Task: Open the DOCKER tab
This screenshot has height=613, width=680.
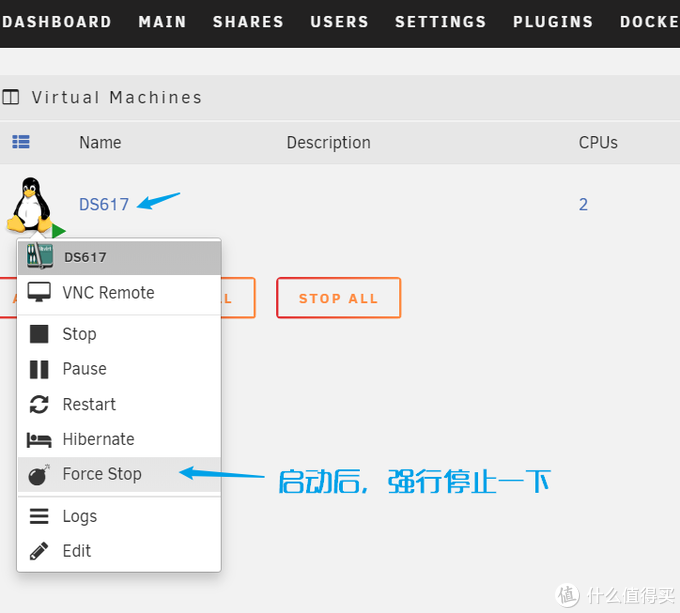Action: click(x=650, y=22)
